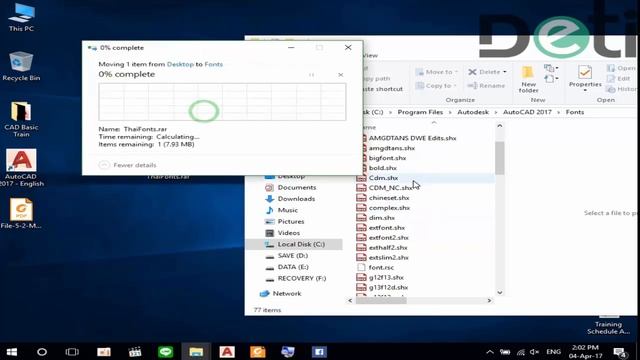Open LINE app from the taskbar
Viewport: 640px width, 360px height.
click(x=165, y=352)
